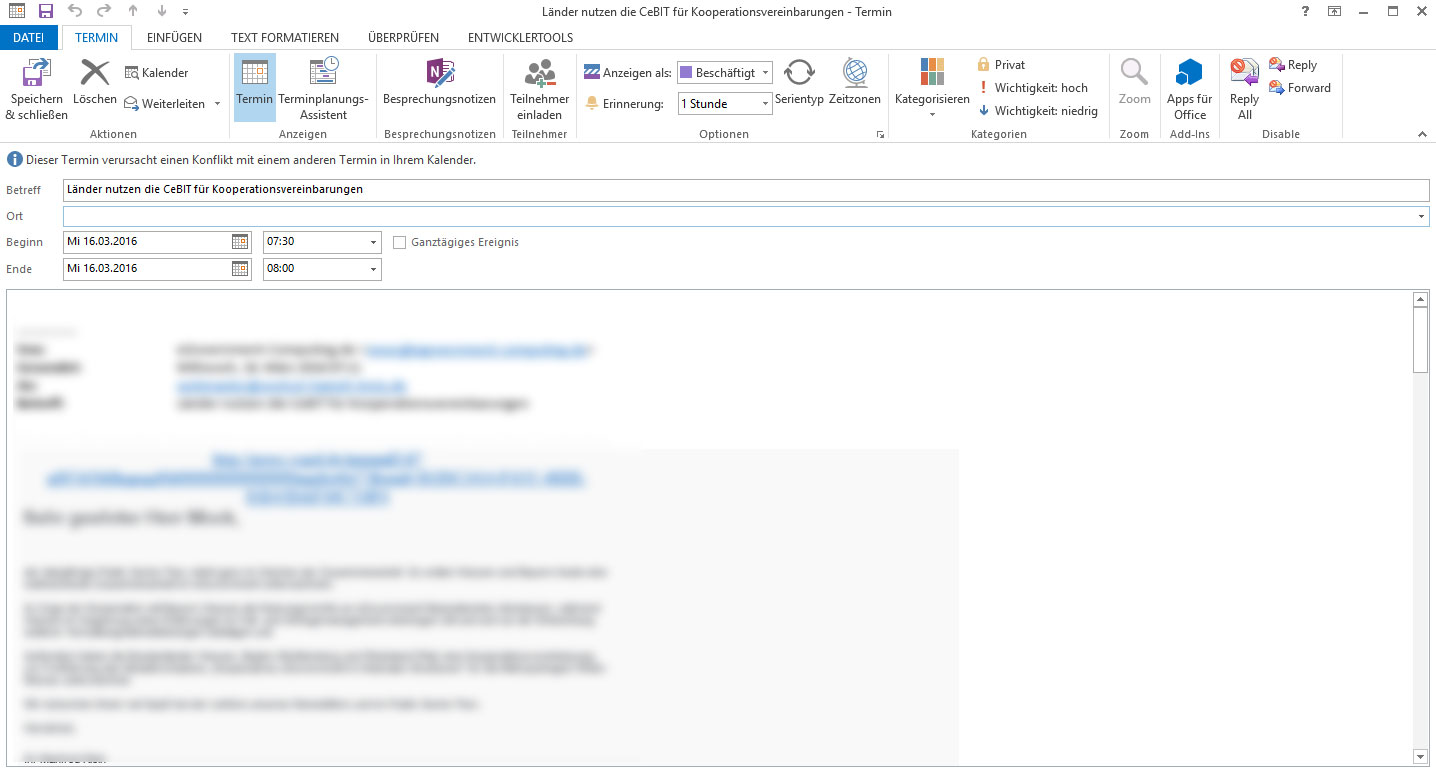The image size is (1436, 773).
Task: Click the Betreff subject field
Action: click(x=746, y=190)
